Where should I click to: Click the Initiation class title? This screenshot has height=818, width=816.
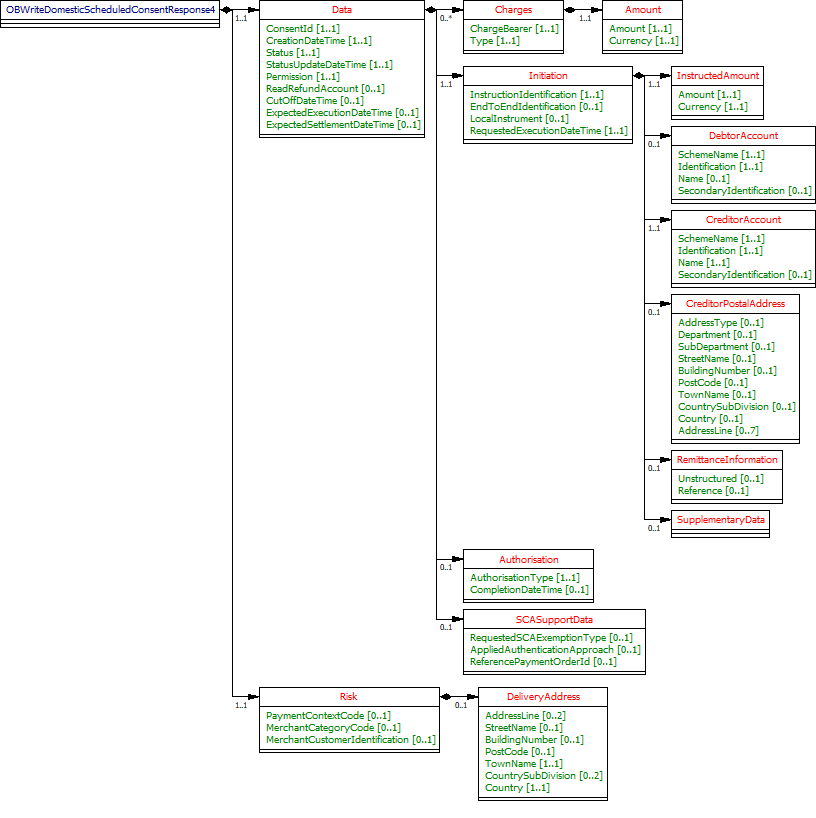click(547, 75)
